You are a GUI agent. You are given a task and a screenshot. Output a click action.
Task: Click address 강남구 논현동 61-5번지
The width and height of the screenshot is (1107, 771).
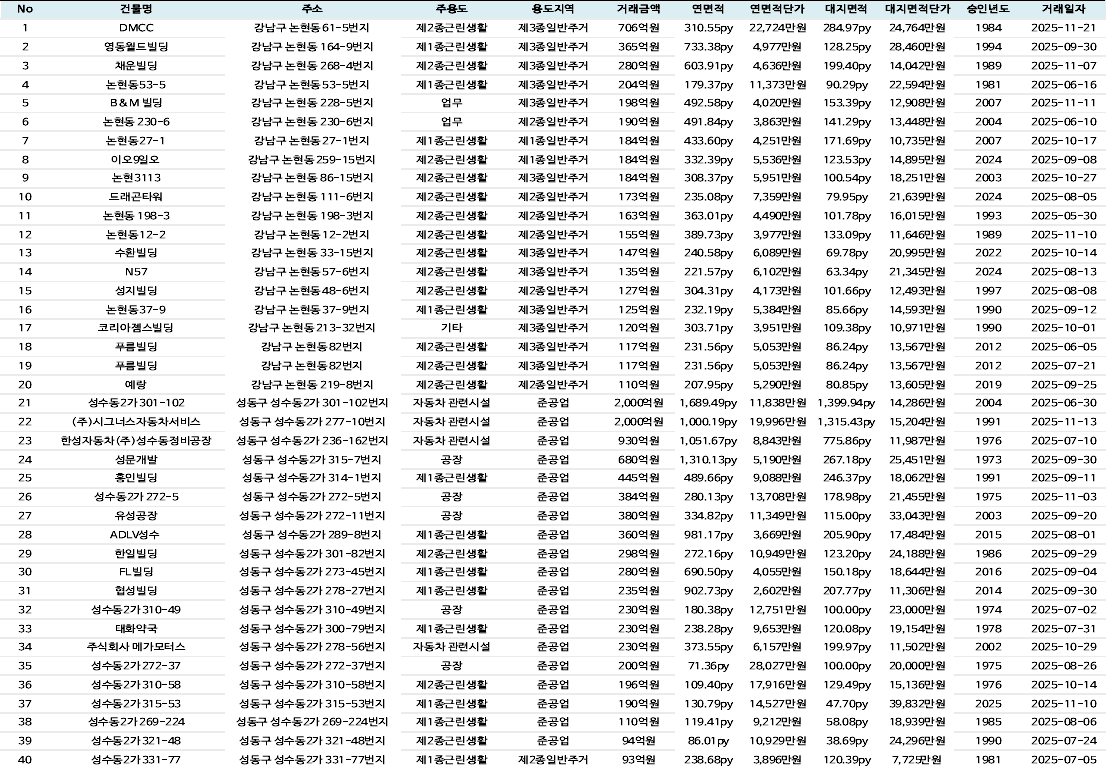(311, 28)
